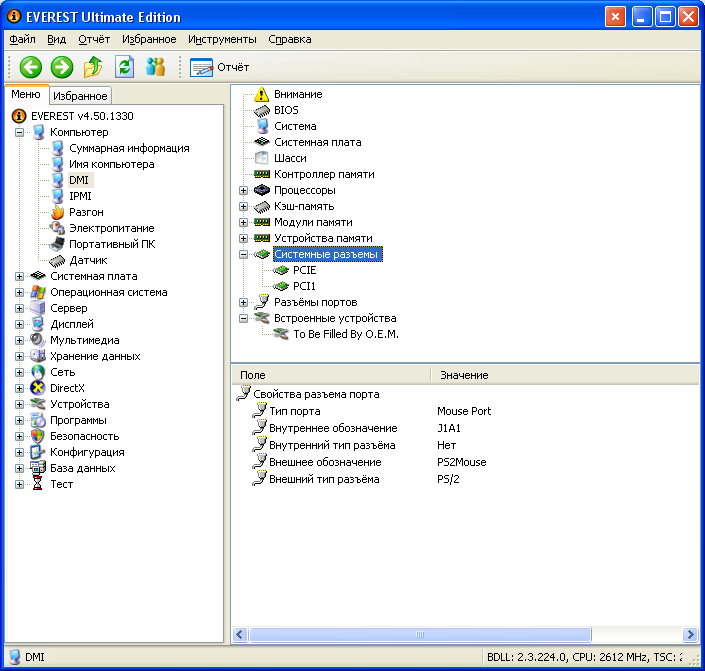Screen dimensions: 705x671
Task: Click the База данных database icon
Action: click(x=38, y=468)
